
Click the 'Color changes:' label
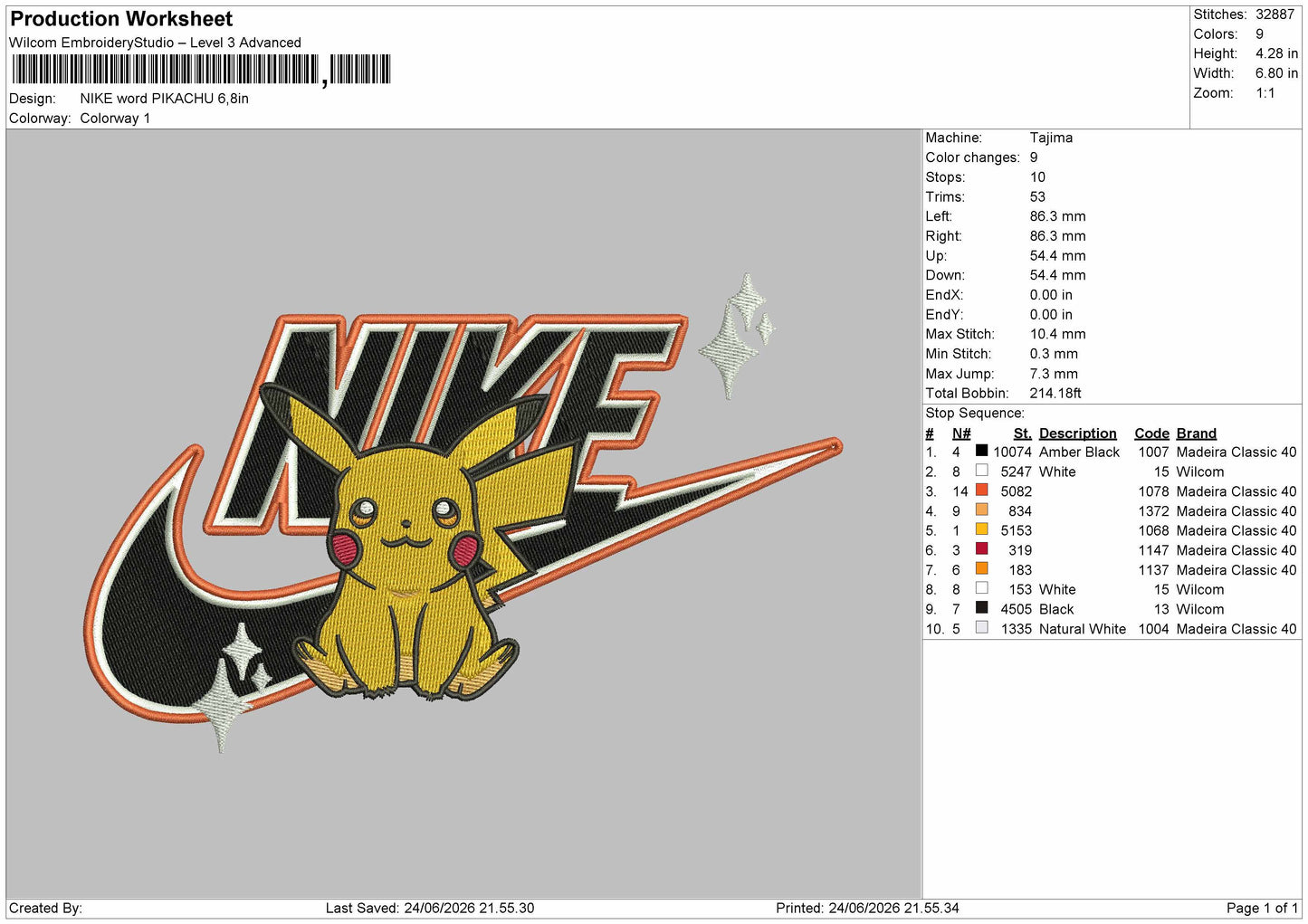[972, 157]
